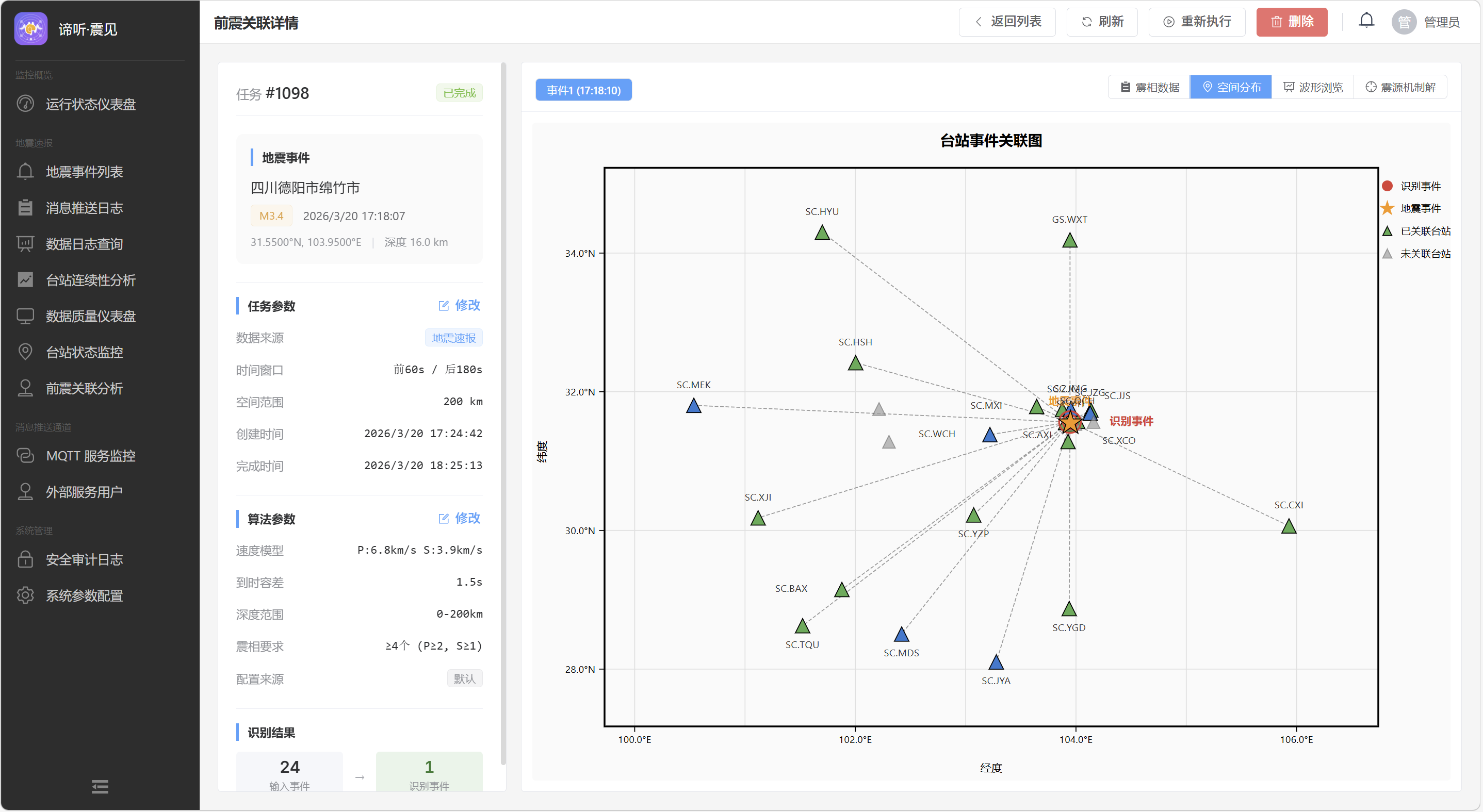The width and height of the screenshot is (1483, 812).
Task: Open the 震源机制解 tab
Action: [1400, 88]
